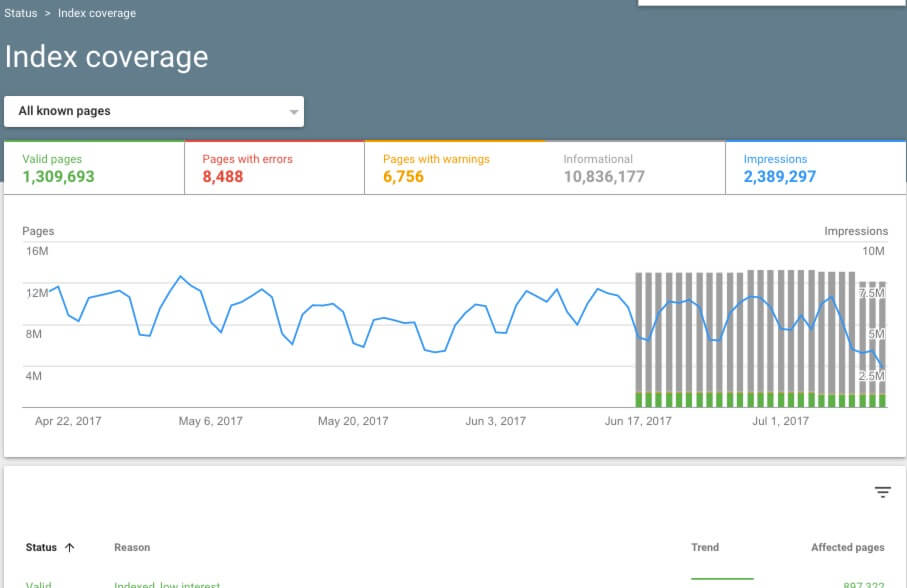Click the Trend sparkline for the Valid row
The image size is (907, 588).
tap(722, 578)
